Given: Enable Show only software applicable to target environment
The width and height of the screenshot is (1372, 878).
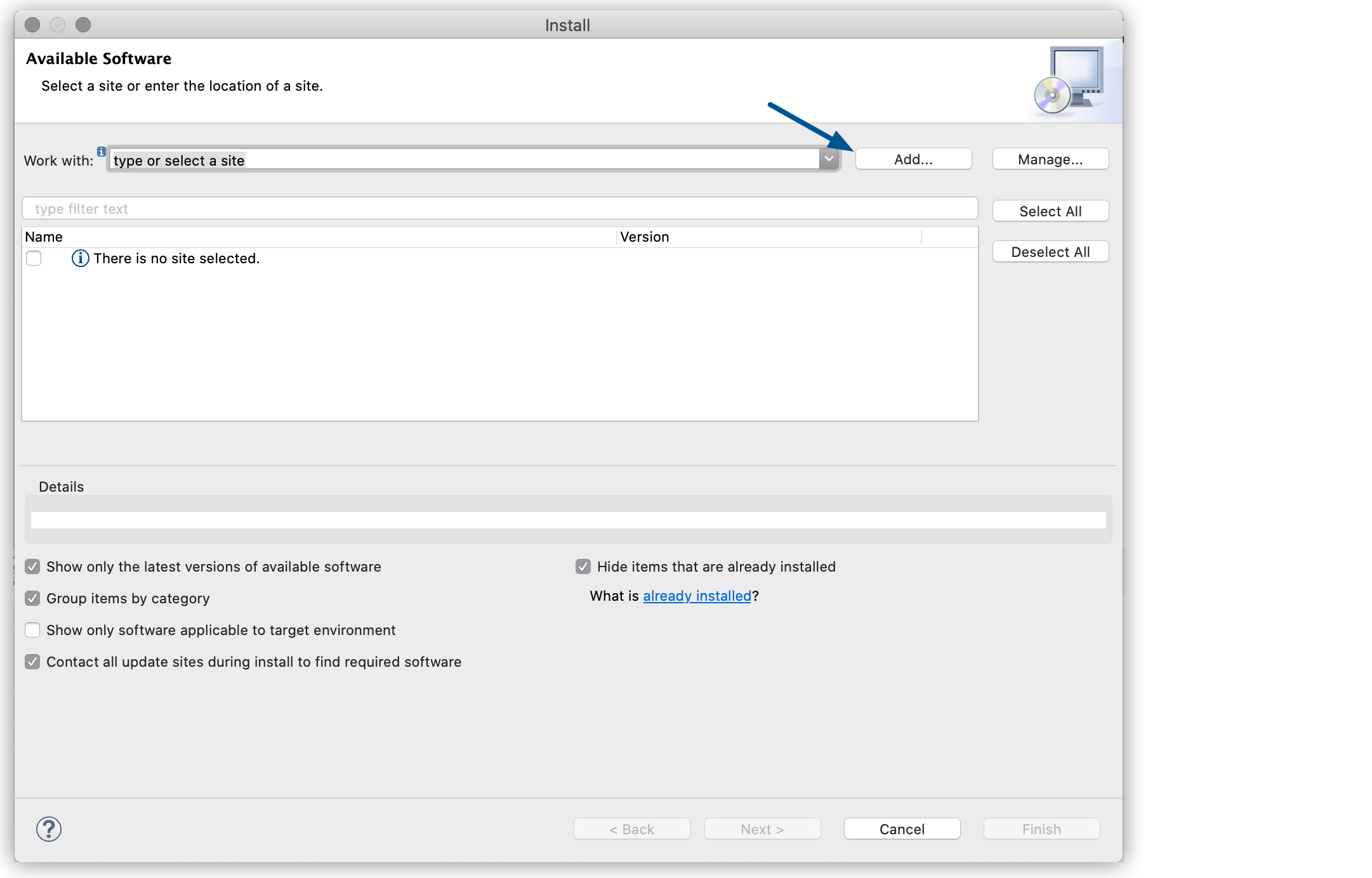Looking at the screenshot, I should [x=31, y=630].
